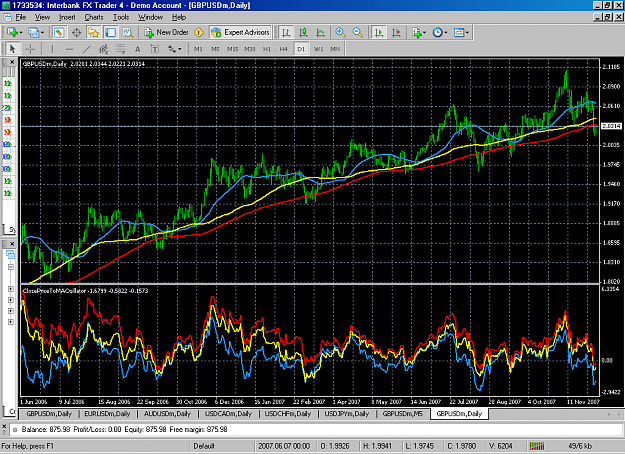This screenshot has height=454, width=625.
Task: Switch chart to bar chart type
Action: pos(286,33)
